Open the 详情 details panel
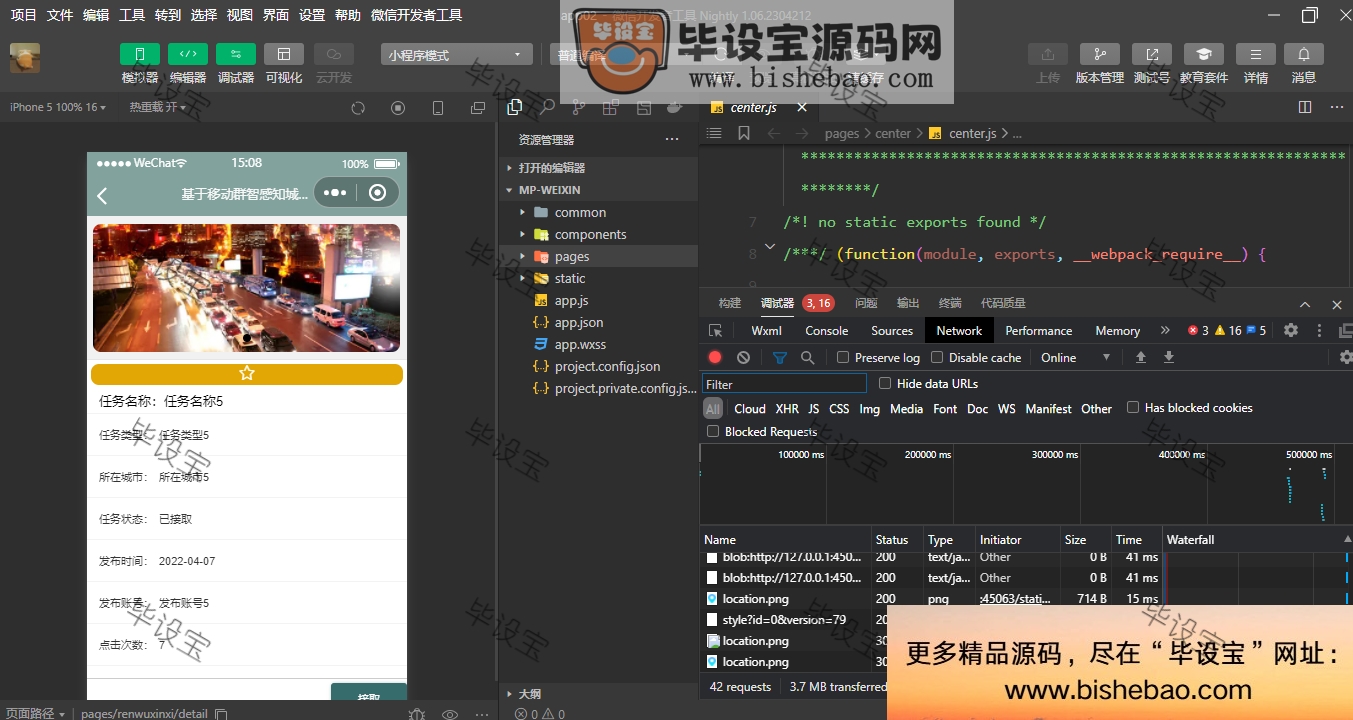Viewport: 1353px width, 720px height. [1256, 54]
